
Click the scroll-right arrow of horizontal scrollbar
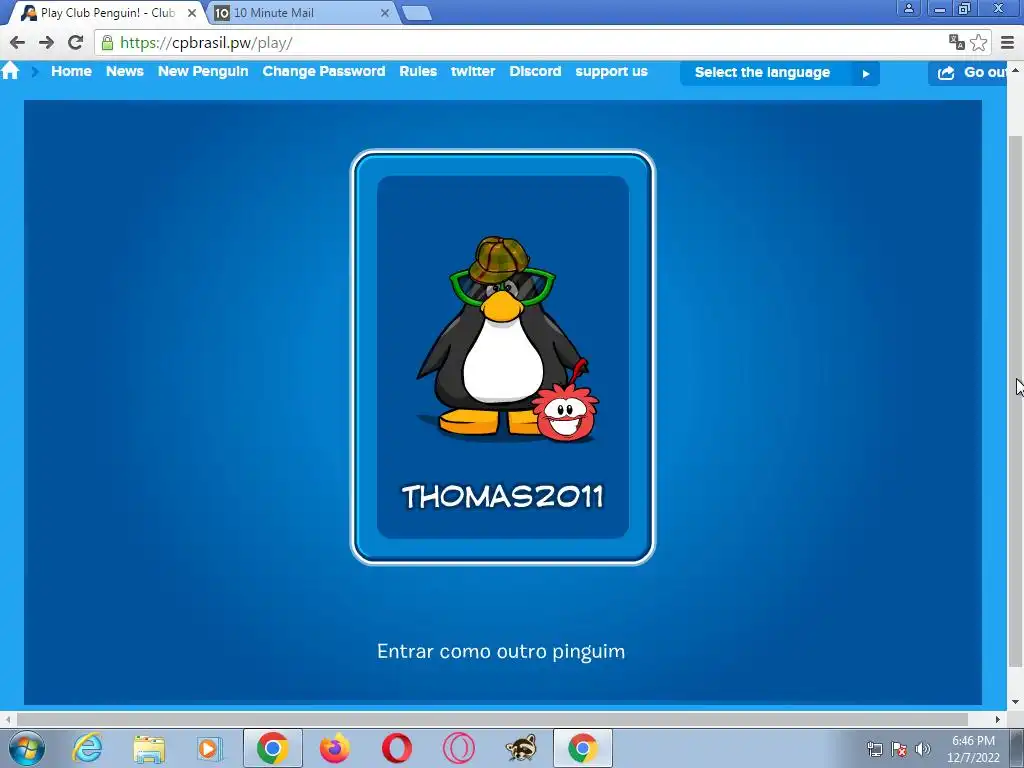click(997, 719)
